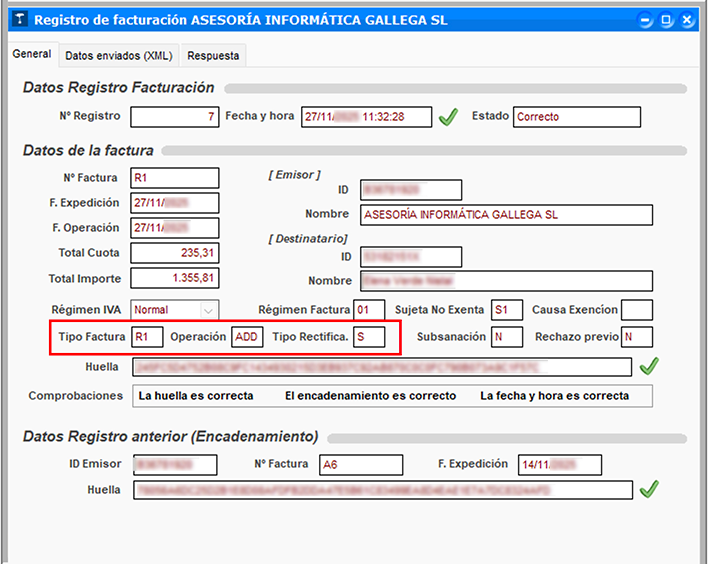This screenshot has width=708, height=564.
Task: Open the Respuesta tab
Action: [x=213, y=56]
